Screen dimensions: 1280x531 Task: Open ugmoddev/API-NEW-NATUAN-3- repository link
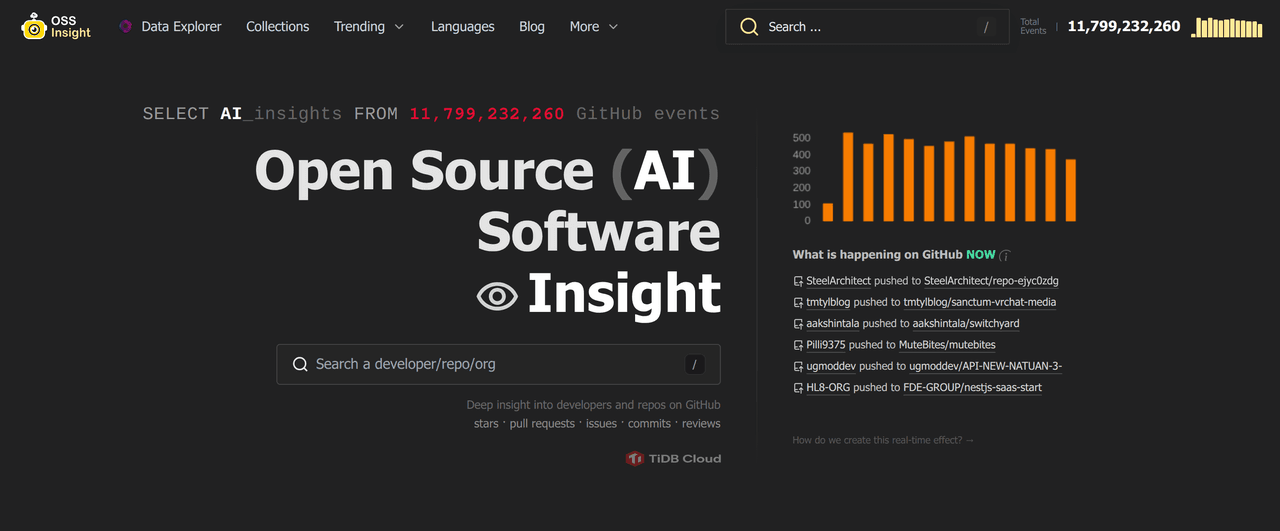click(985, 367)
